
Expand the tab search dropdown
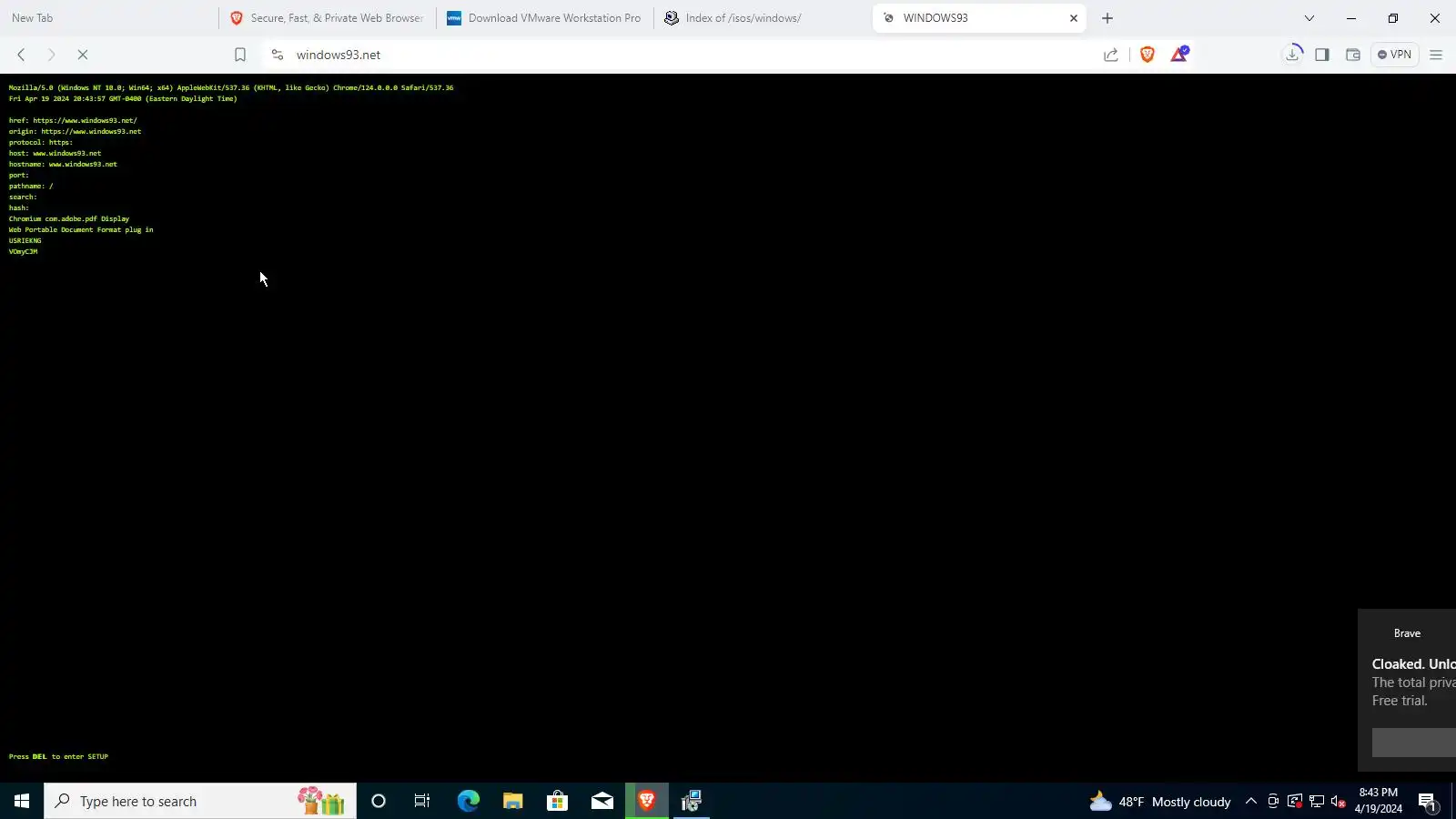click(x=1309, y=18)
